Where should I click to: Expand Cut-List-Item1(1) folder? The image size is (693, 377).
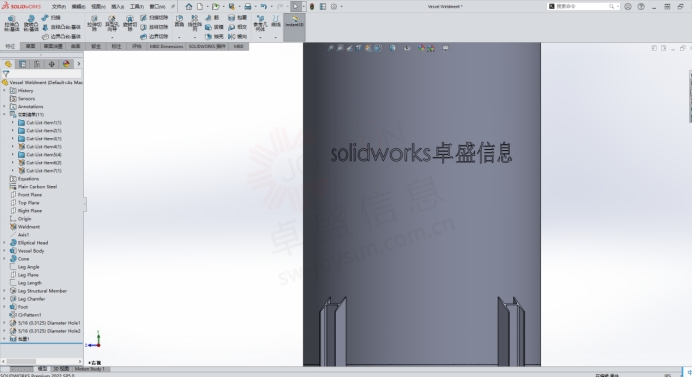pos(13,123)
